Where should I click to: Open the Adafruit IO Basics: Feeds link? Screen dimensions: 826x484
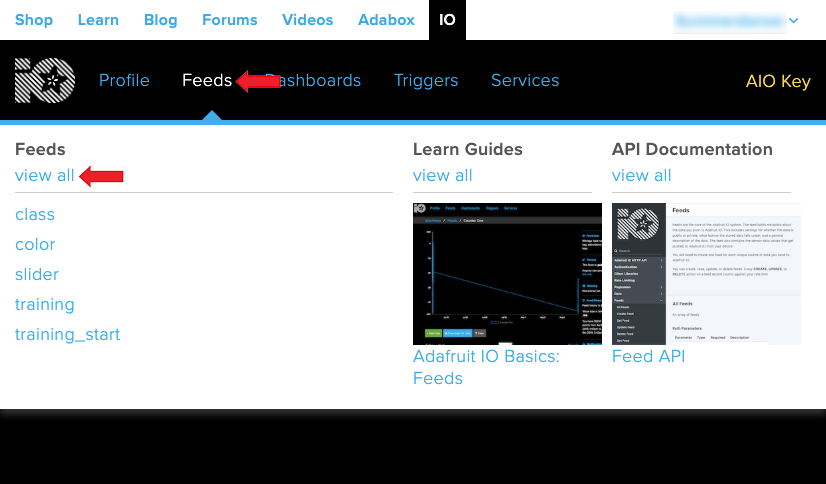(486, 367)
